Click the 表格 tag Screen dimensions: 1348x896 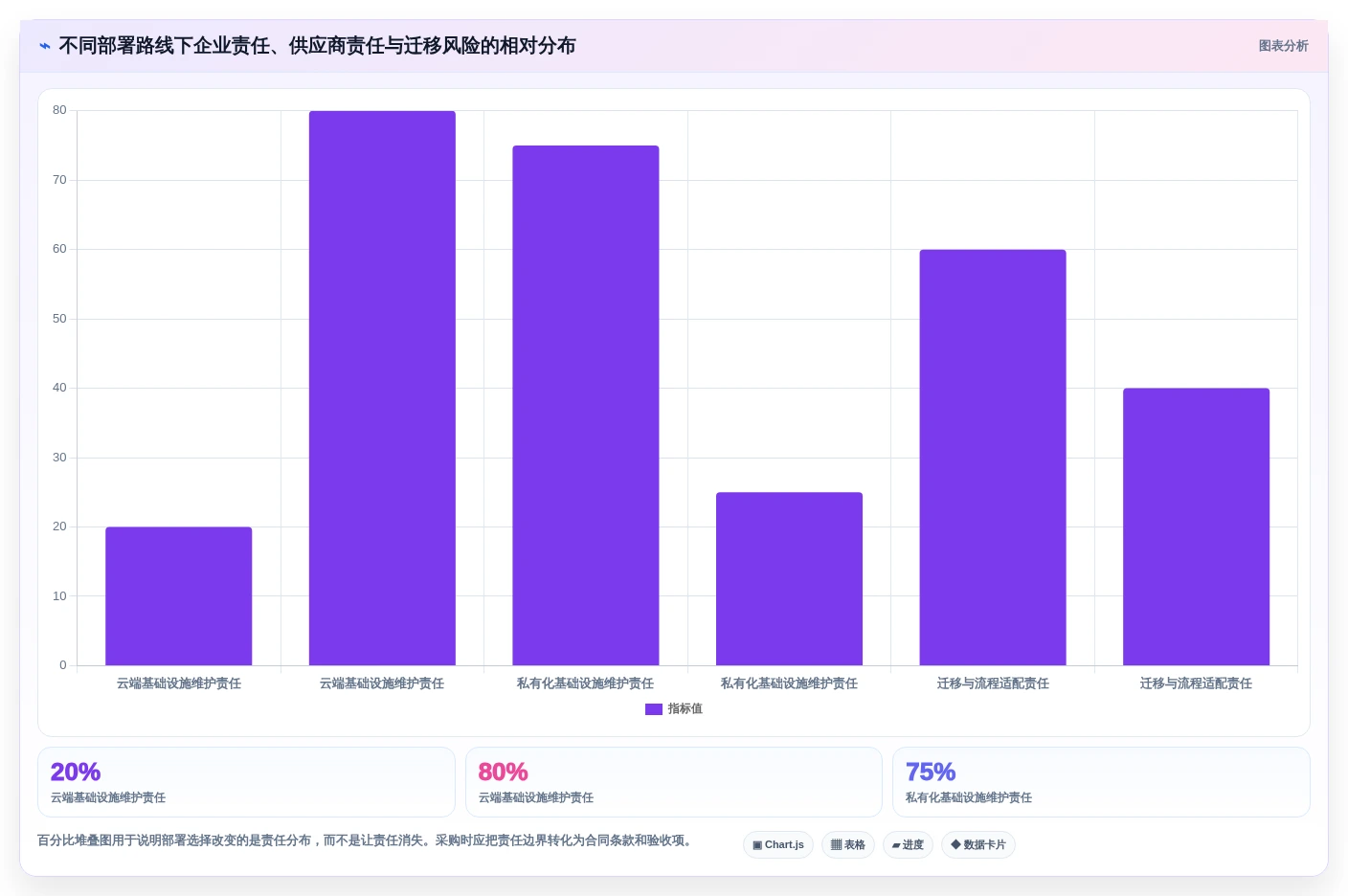(848, 844)
